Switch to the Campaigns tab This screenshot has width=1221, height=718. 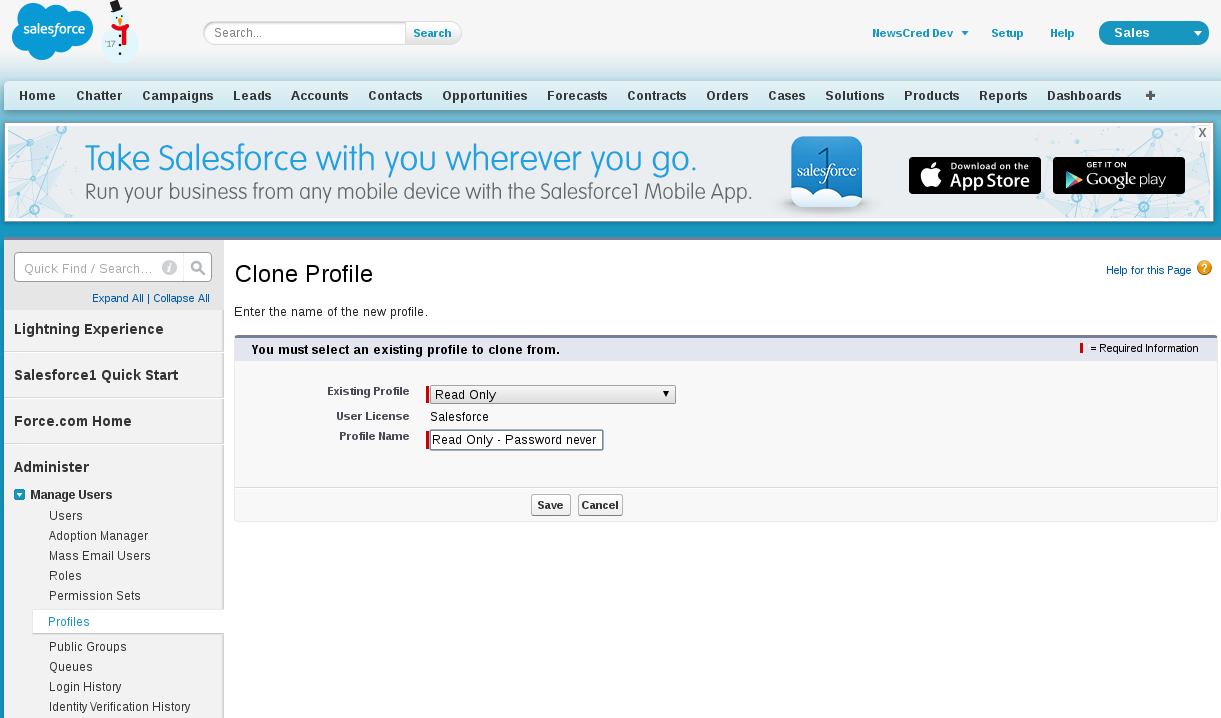(x=178, y=96)
